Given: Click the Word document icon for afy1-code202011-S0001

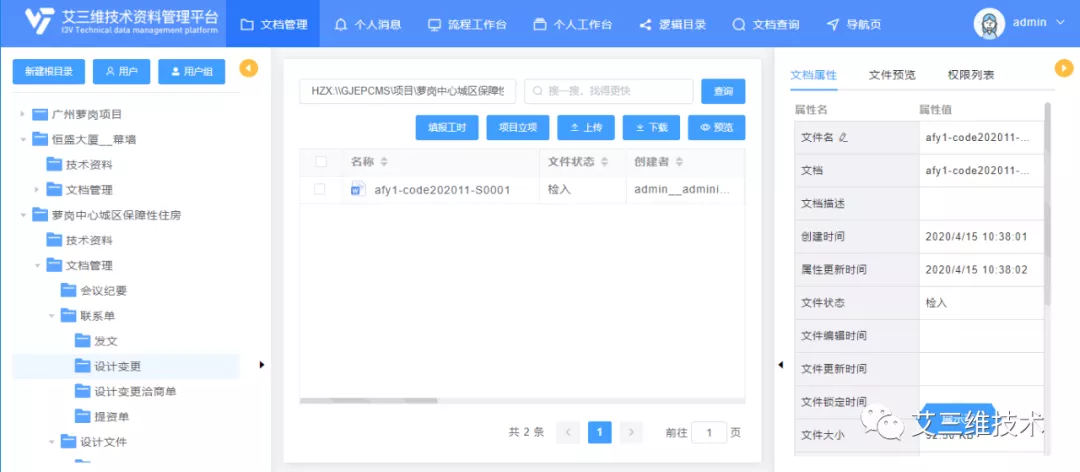Looking at the screenshot, I should [x=358, y=189].
